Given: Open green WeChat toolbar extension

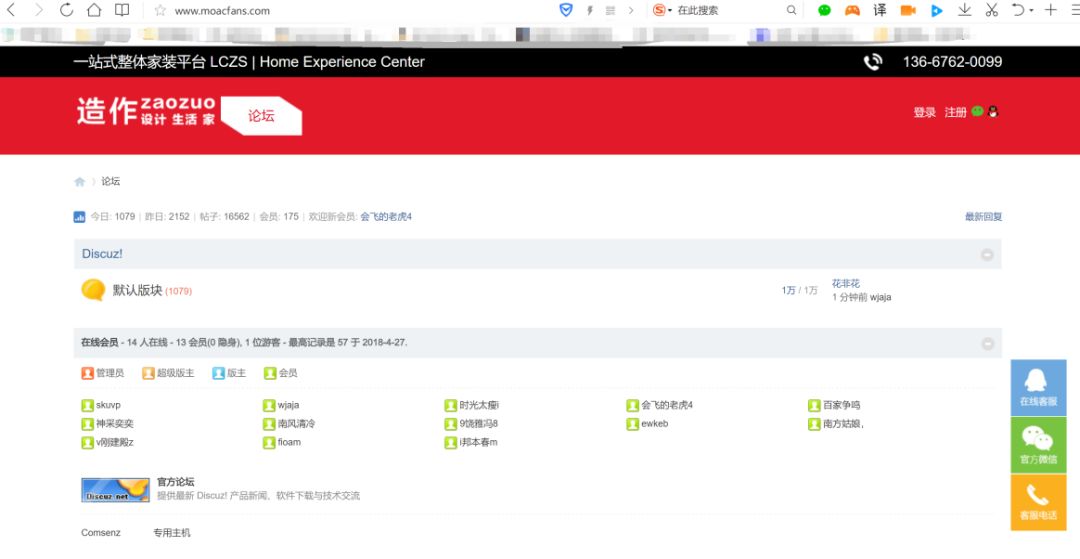Looking at the screenshot, I should click(x=824, y=10).
